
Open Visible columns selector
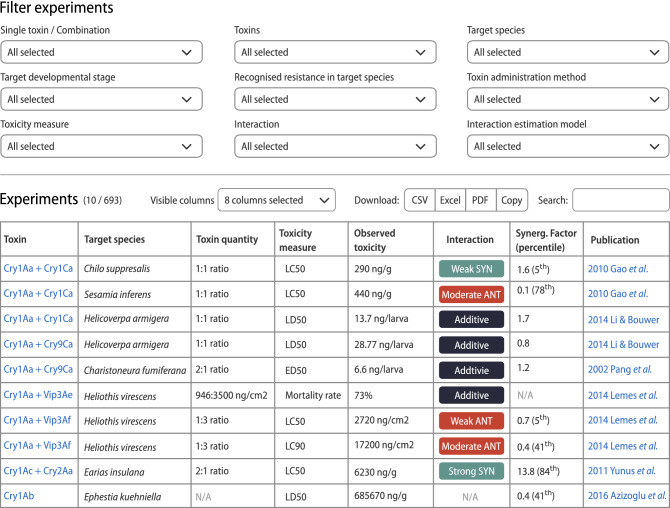pos(276,200)
